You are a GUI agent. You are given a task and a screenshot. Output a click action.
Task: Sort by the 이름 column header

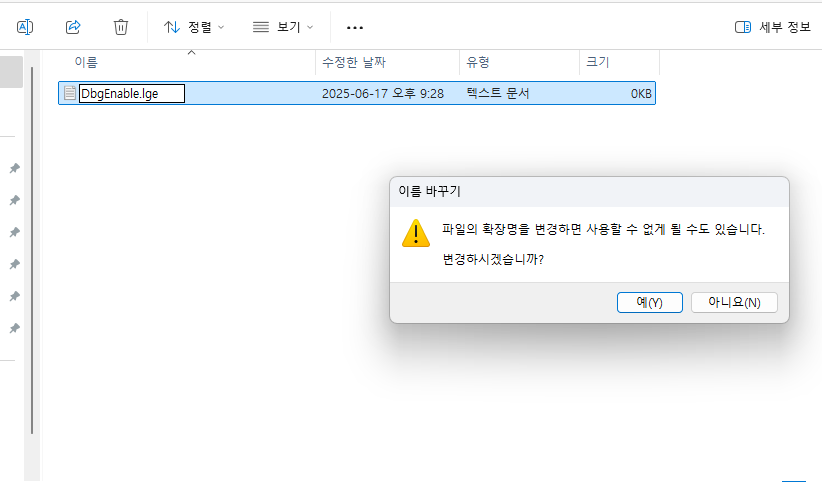click(x=86, y=62)
